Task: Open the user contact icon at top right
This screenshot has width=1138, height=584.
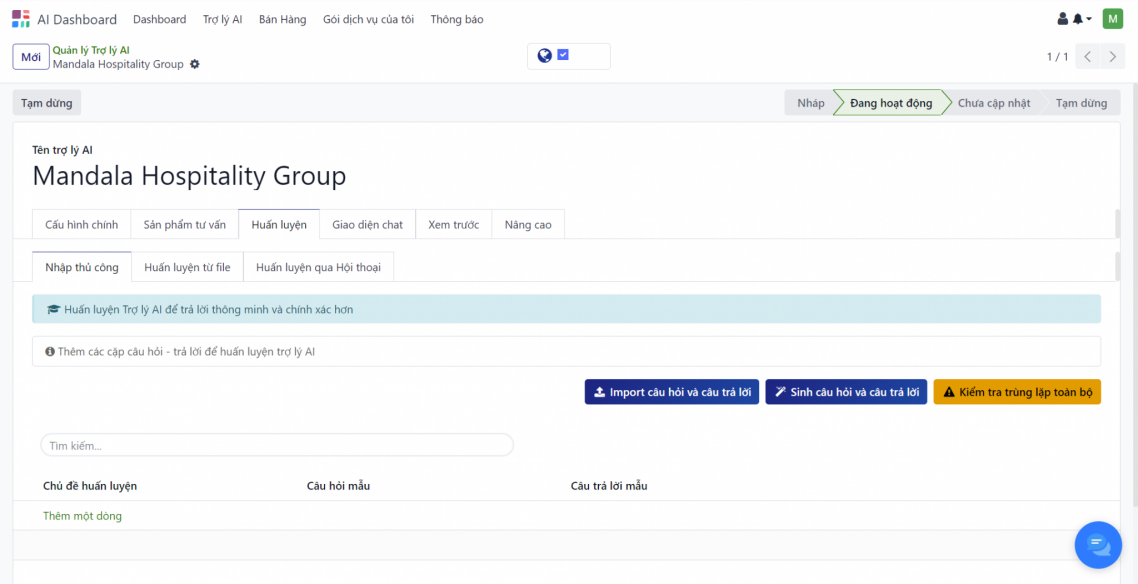Action: (x=1063, y=19)
